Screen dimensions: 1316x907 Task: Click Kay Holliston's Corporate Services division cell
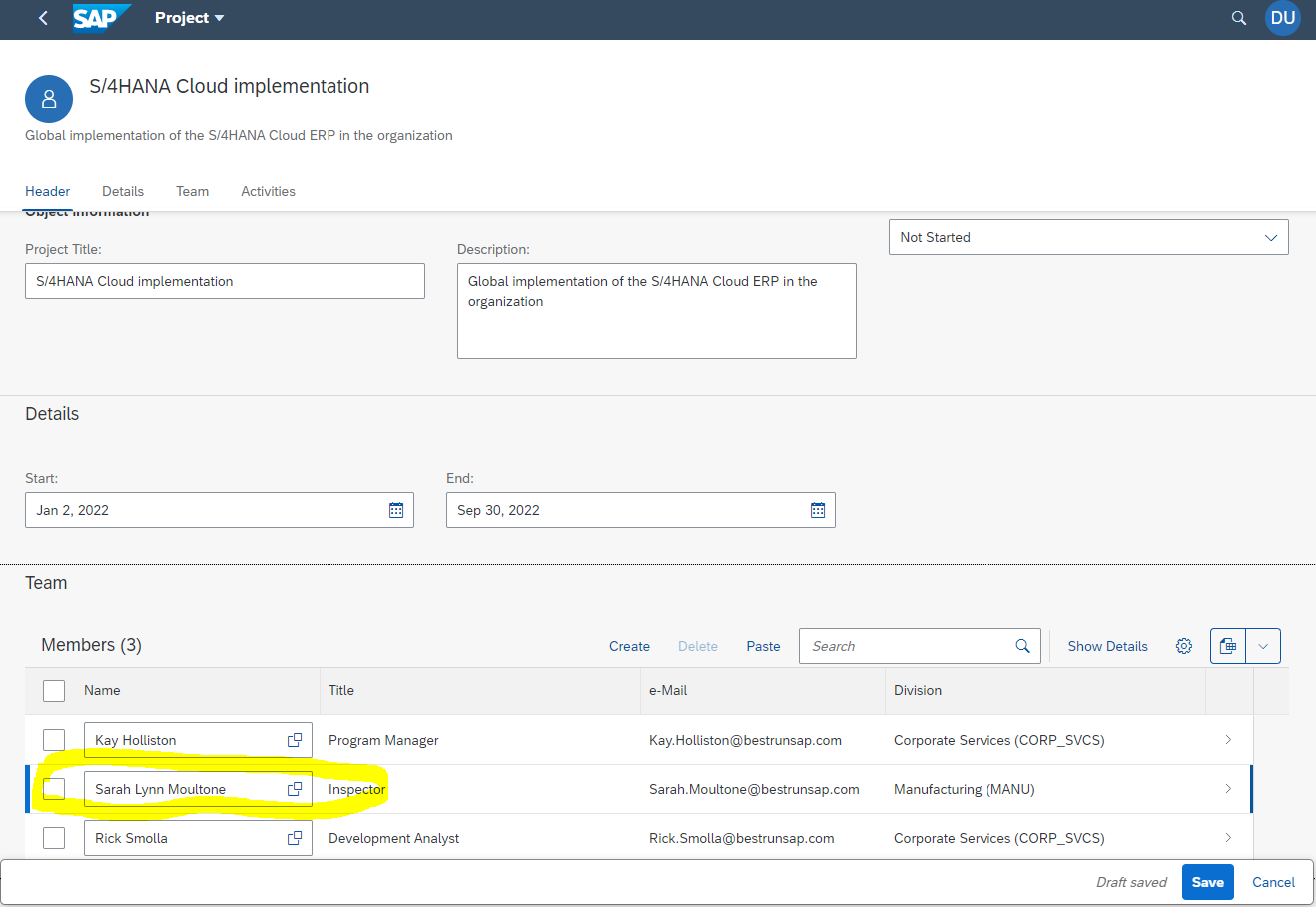pos(999,740)
